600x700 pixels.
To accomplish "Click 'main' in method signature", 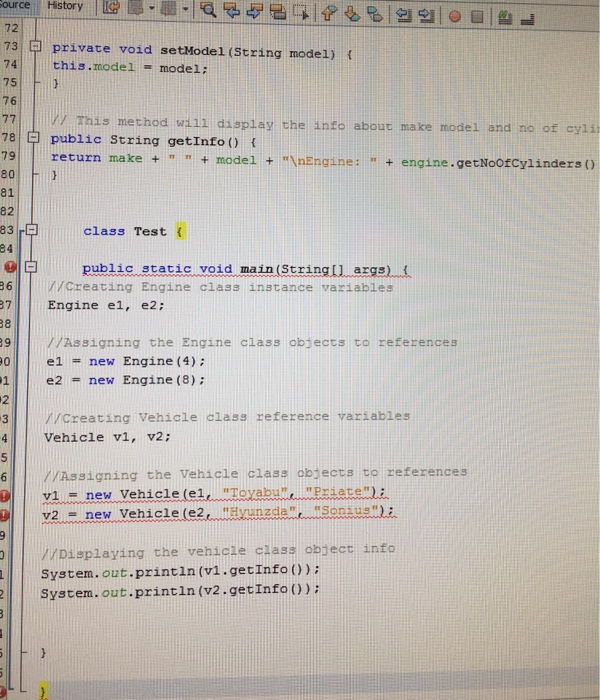I will [257, 269].
